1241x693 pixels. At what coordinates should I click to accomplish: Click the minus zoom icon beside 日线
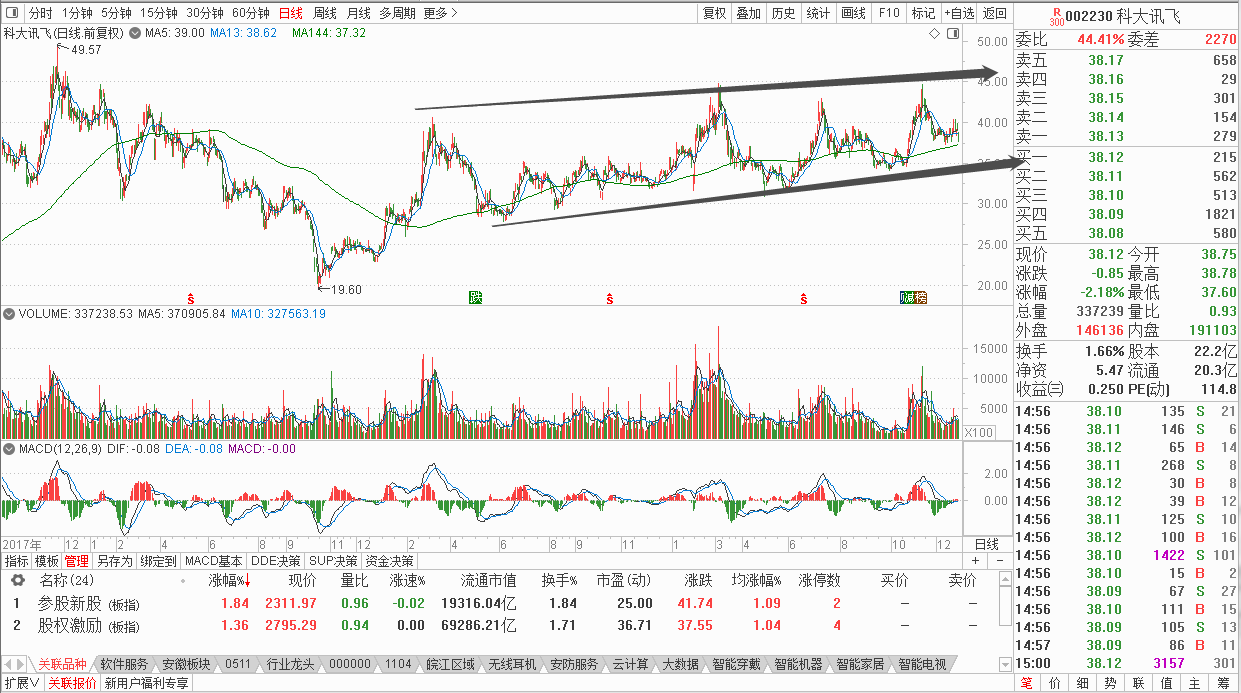[x=1001, y=561]
